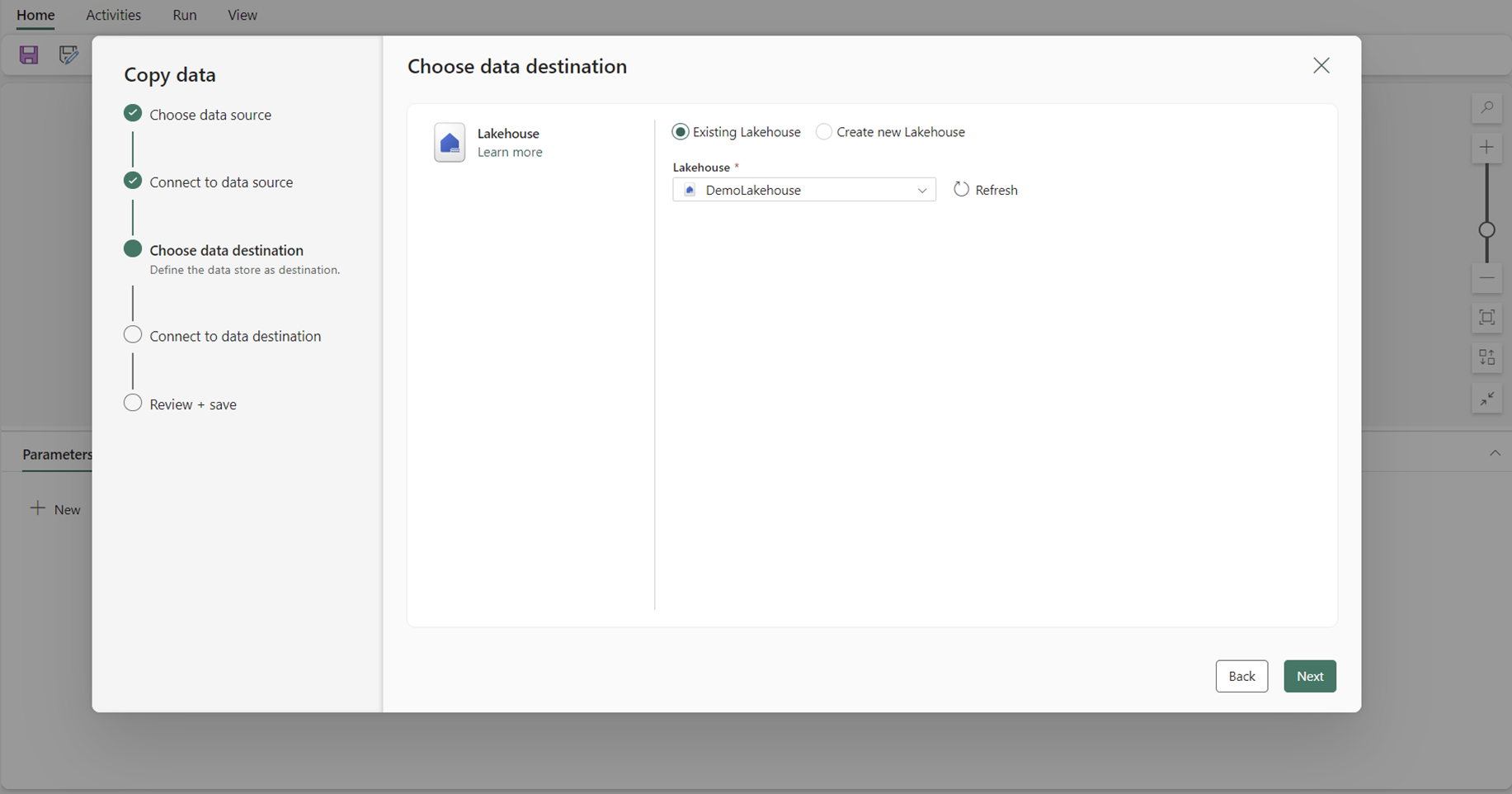The width and height of the screenshot is (1512, 794).
Task: Go Back to the previous step
Action: pyautogui.click(x=1241, y=676)
